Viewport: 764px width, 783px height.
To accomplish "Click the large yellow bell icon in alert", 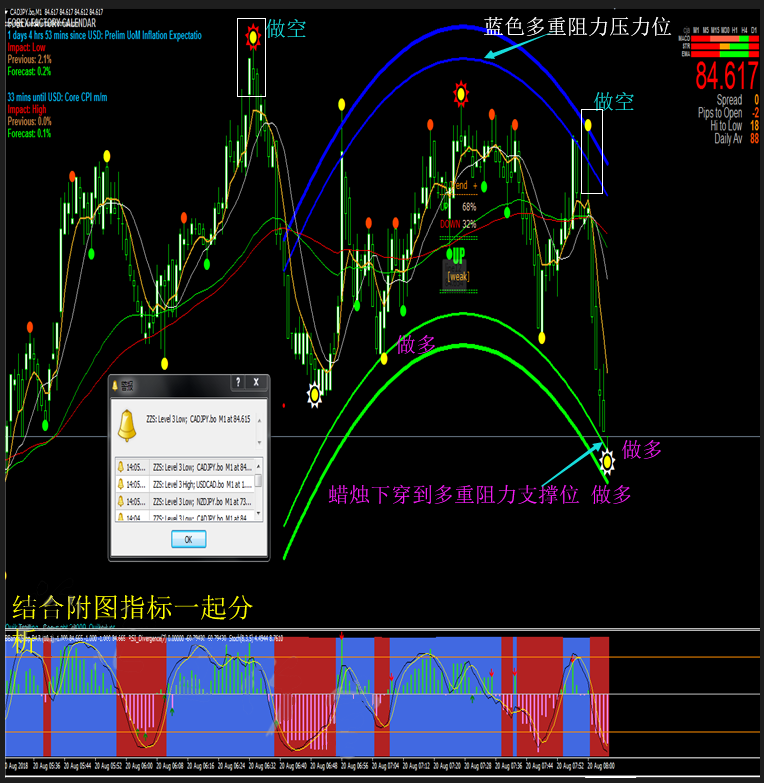I will point(127,426).
